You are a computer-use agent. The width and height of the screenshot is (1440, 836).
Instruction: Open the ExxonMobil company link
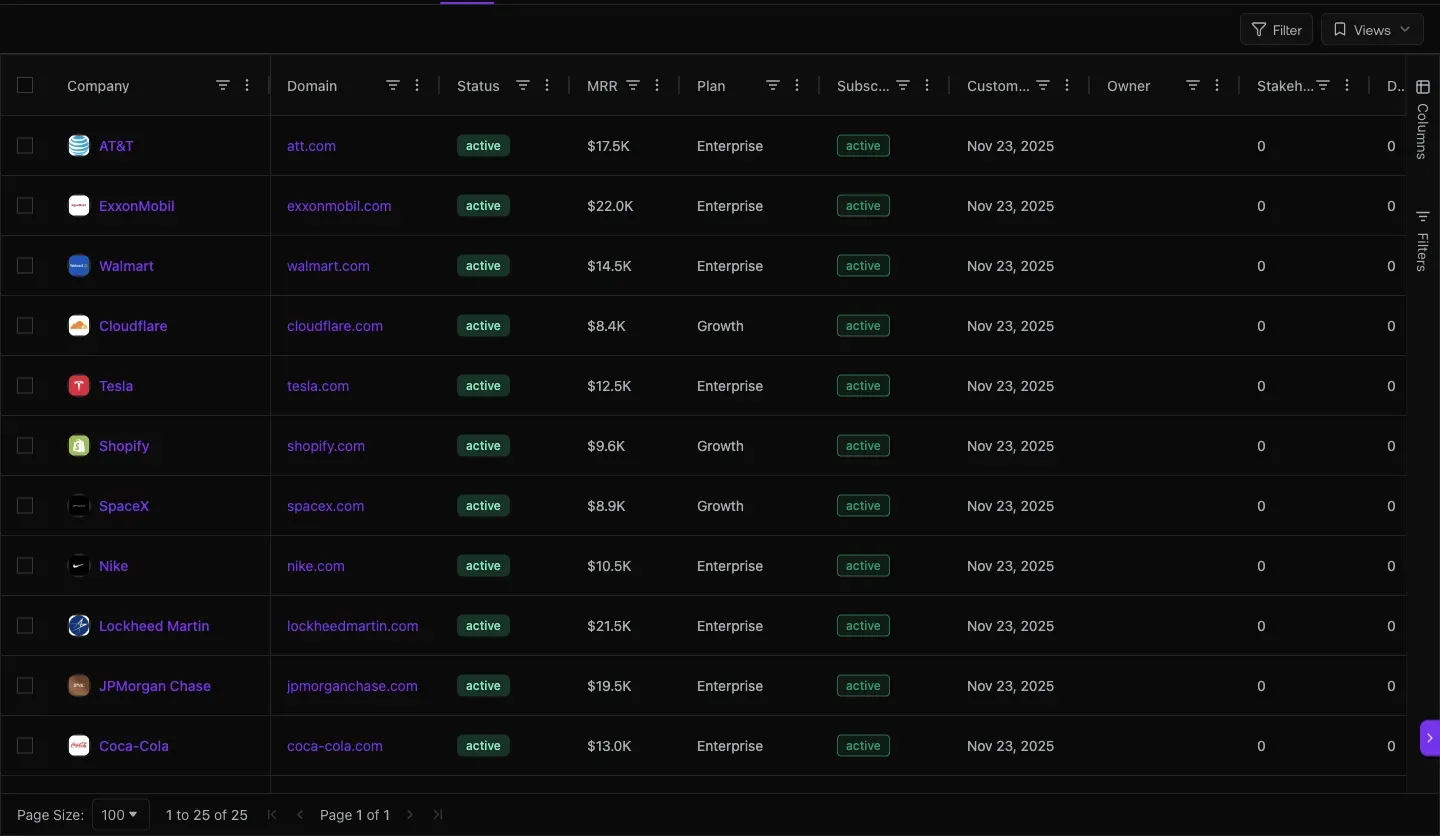[x=137, y=206]
